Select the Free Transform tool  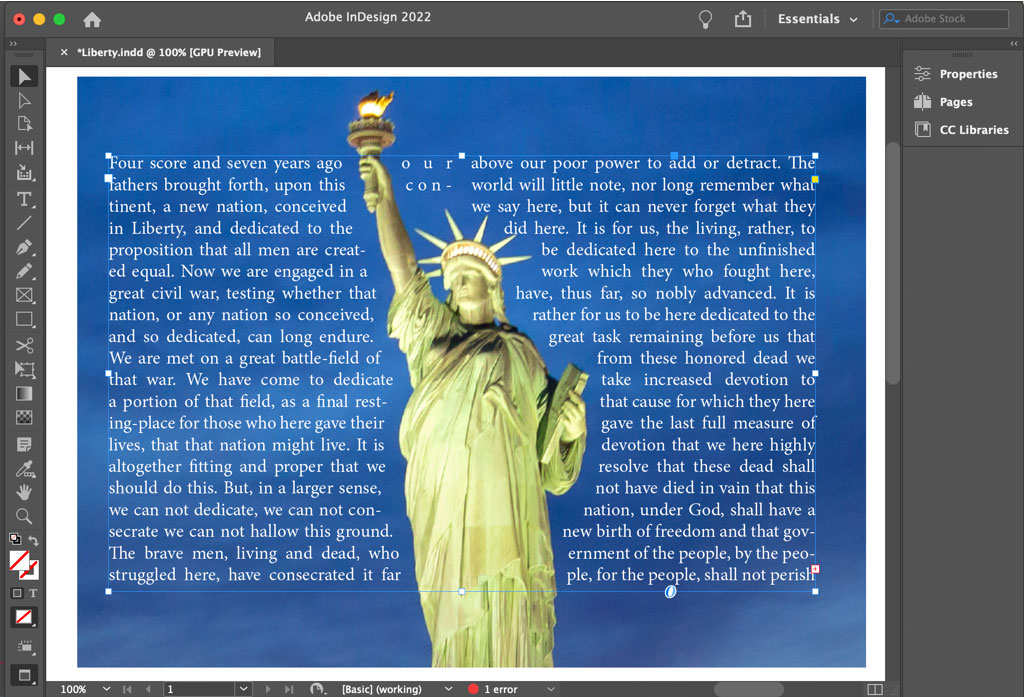tap(24, 370)
